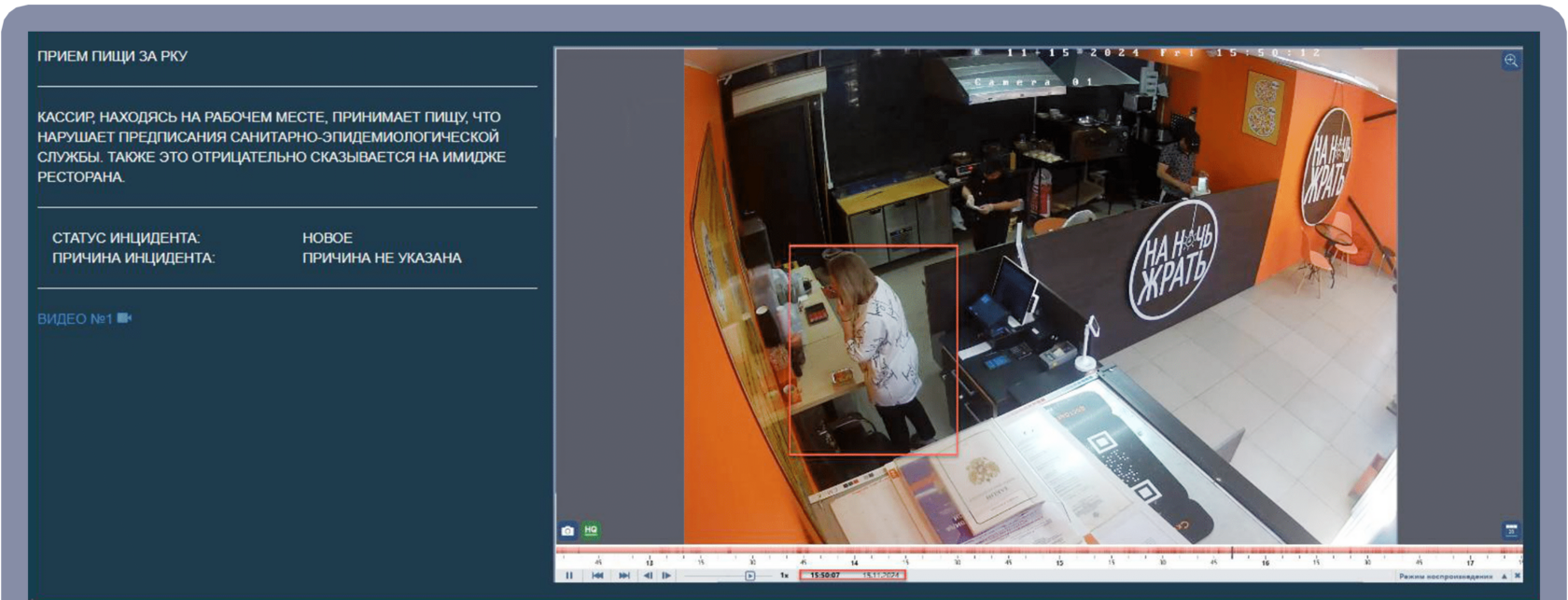Viewport: 1568px width, 600px height.
Task: Adjust the playback speed slider handle
Action: [x=750, y=576]
